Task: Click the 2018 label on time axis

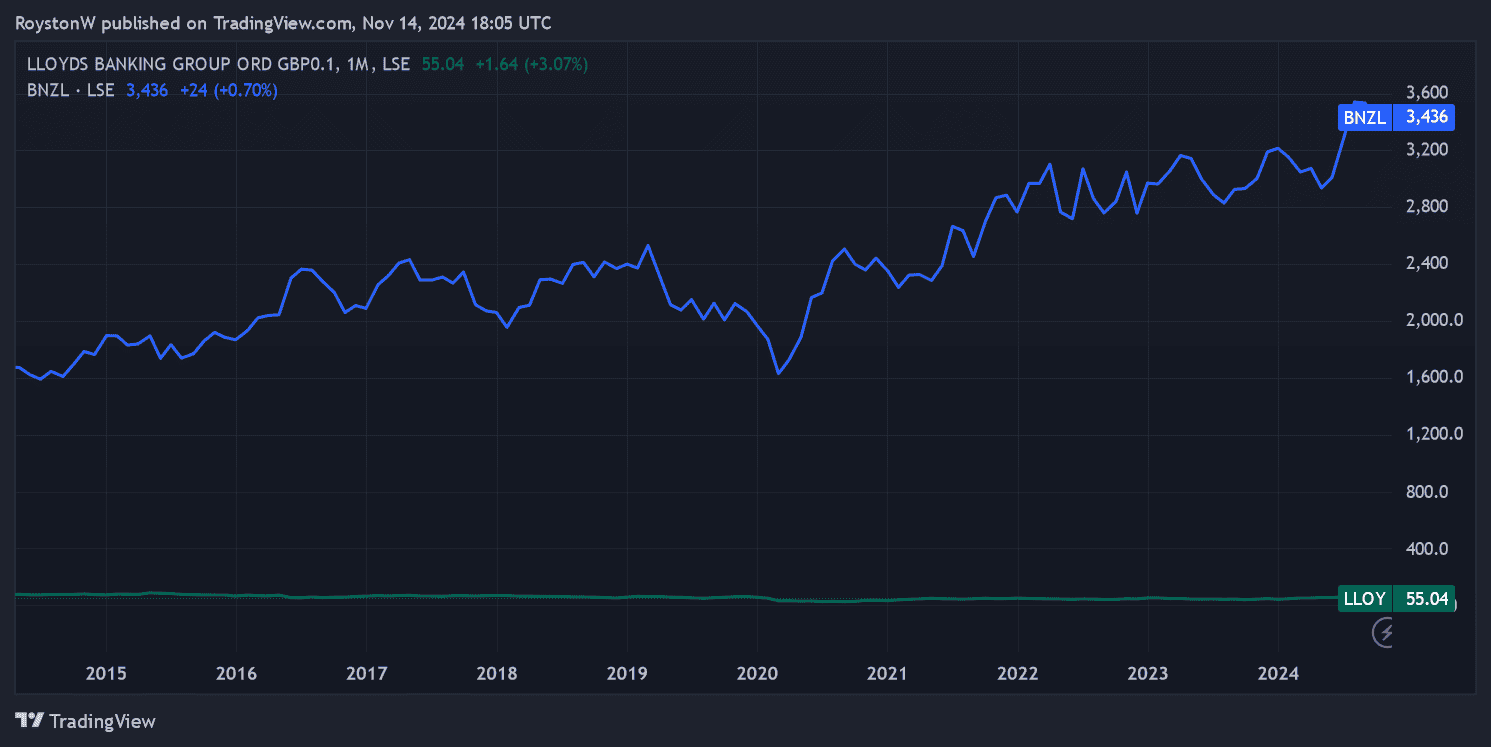Action: [496, 674]
